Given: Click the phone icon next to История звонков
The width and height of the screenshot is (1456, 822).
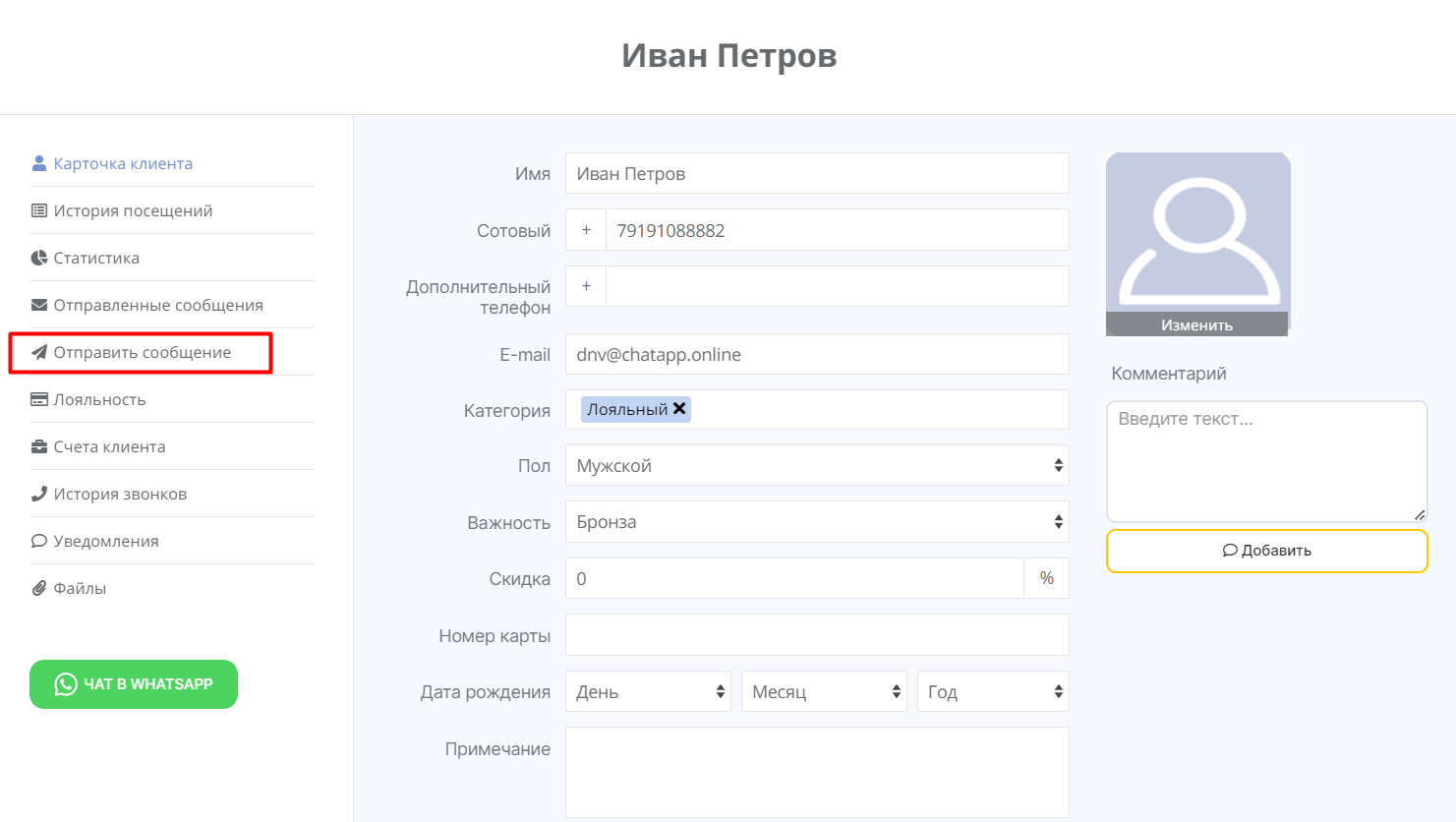Looking at the screenshot, I should point(39,494).
